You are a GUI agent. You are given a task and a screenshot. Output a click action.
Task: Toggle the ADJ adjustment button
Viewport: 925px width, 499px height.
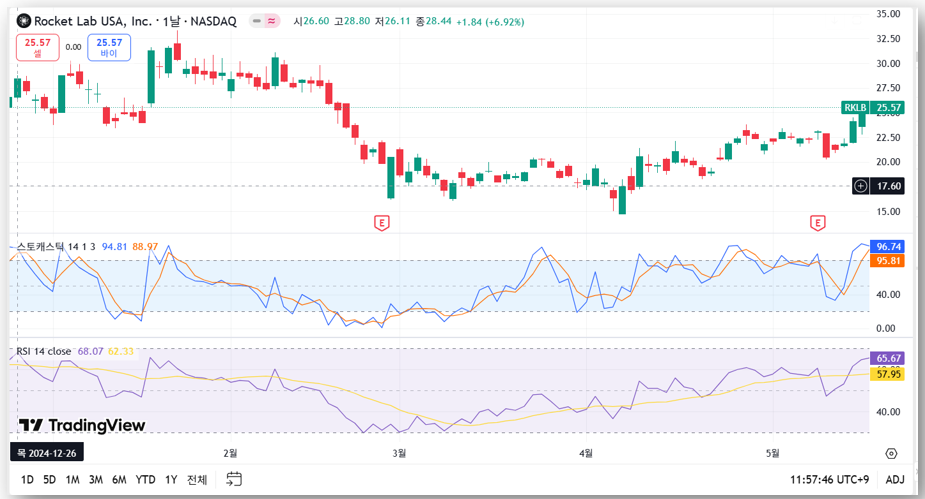(895, 480)
